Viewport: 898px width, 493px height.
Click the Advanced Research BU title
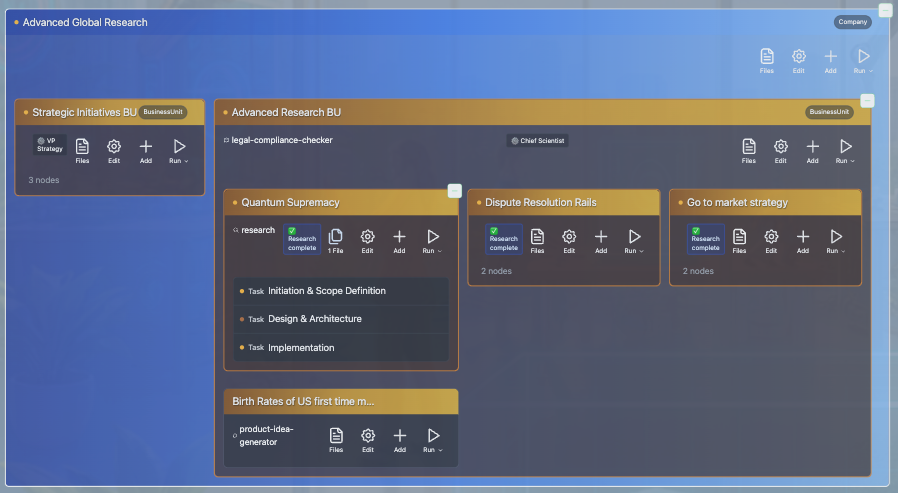point(286,112)
